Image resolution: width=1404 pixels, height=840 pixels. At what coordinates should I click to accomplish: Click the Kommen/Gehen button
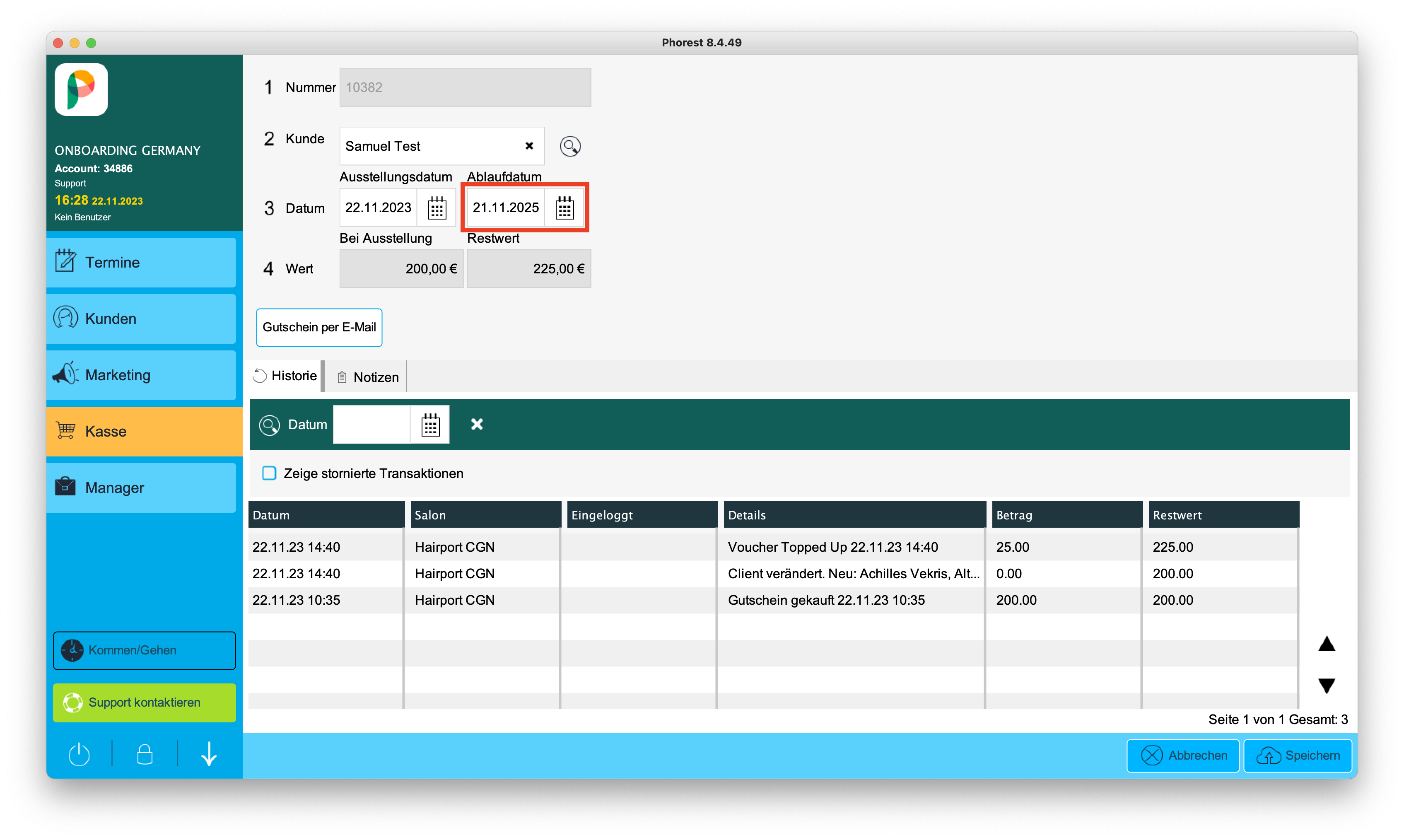(x=144, y=650)
